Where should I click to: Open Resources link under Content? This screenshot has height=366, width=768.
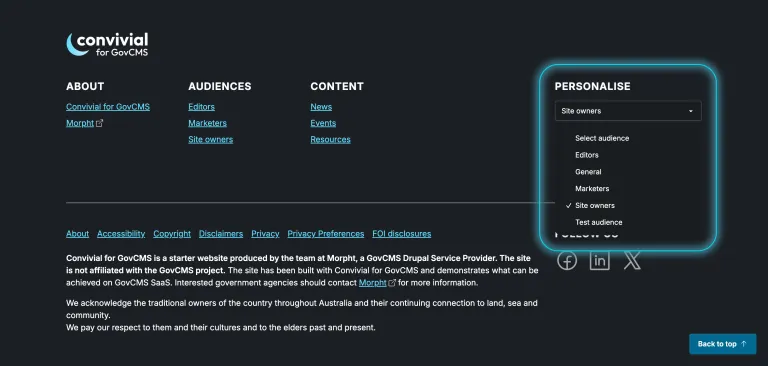pos(330,140)
